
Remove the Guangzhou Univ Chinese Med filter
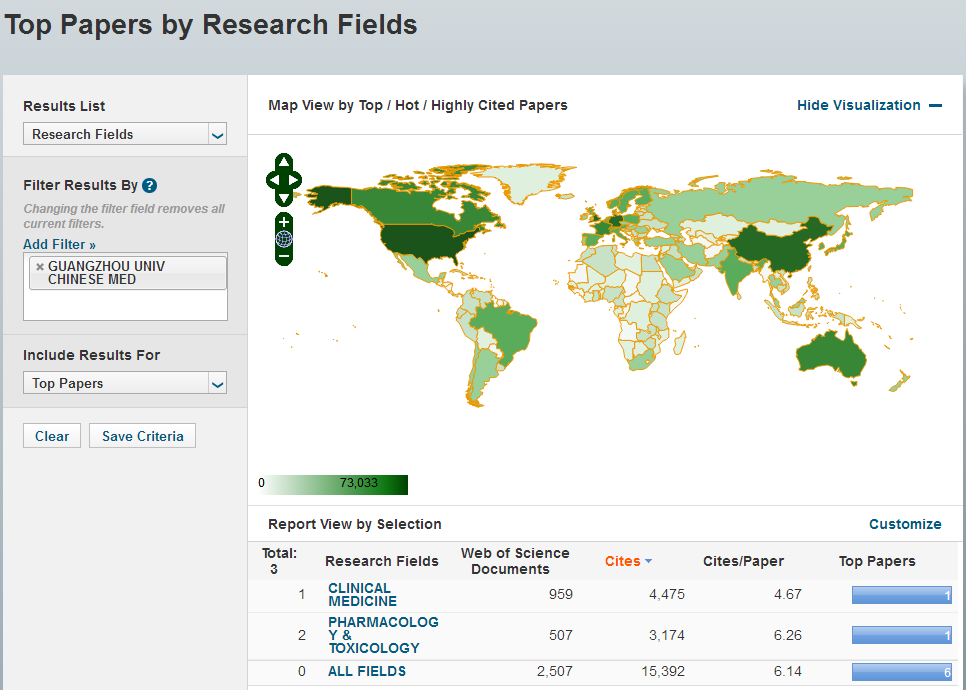tap(40, 267)
